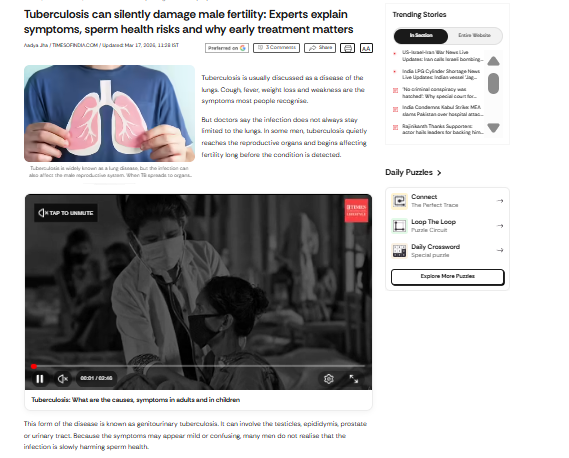Pause the tuberculosis video
569x458 pixels.
[40, 379]
